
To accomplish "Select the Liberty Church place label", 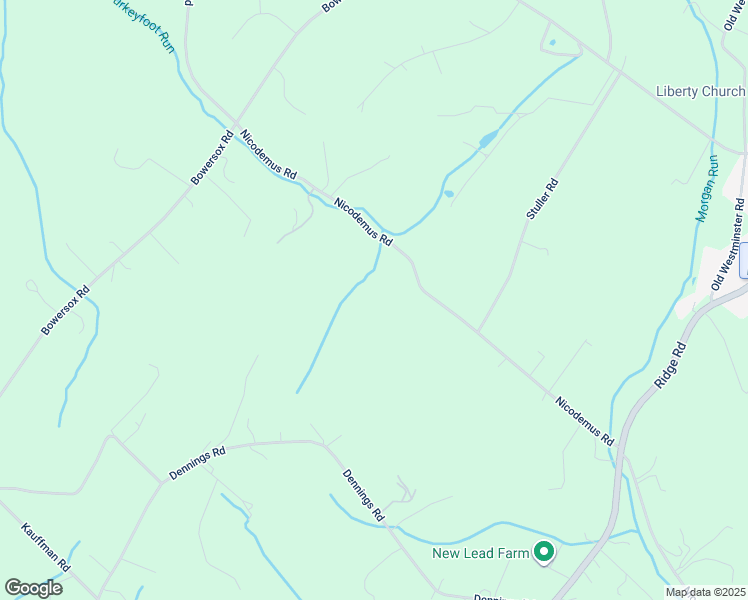I will tap(700, 91).
